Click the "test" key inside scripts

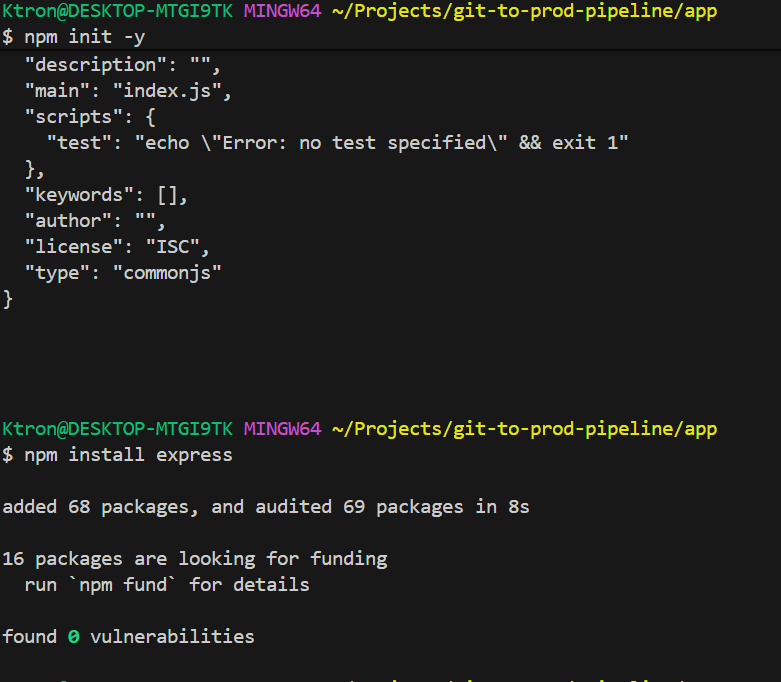click(x=79, y=143)
